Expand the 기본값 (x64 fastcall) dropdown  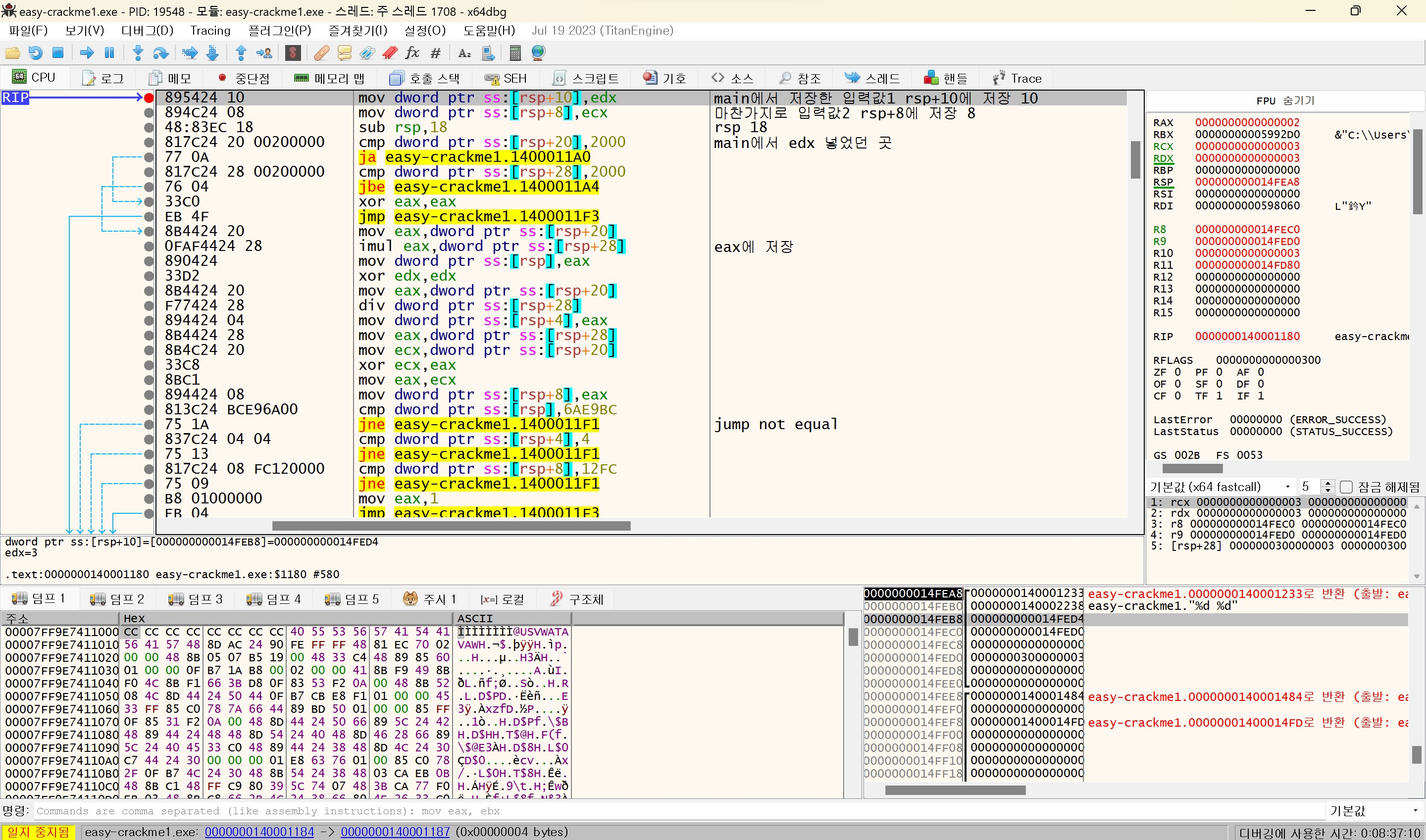(1287, 487)
